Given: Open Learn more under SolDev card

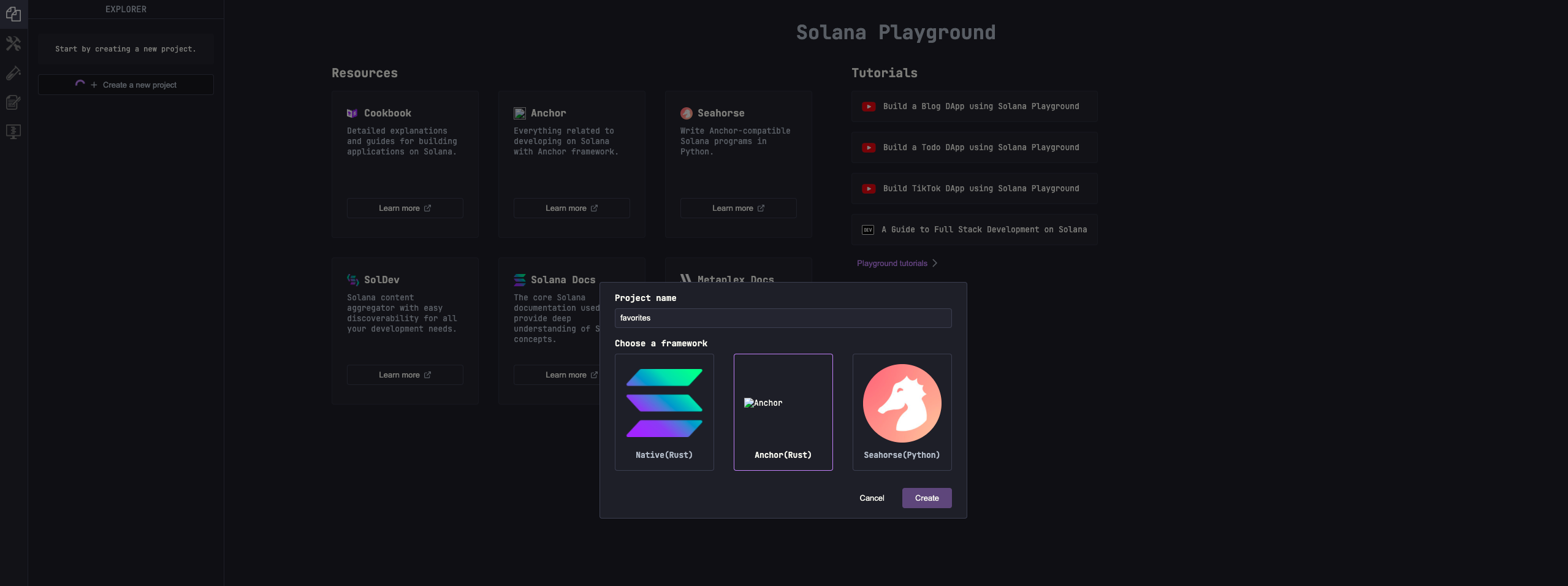Looking at the screenshot, I should (x=405, y=375).
